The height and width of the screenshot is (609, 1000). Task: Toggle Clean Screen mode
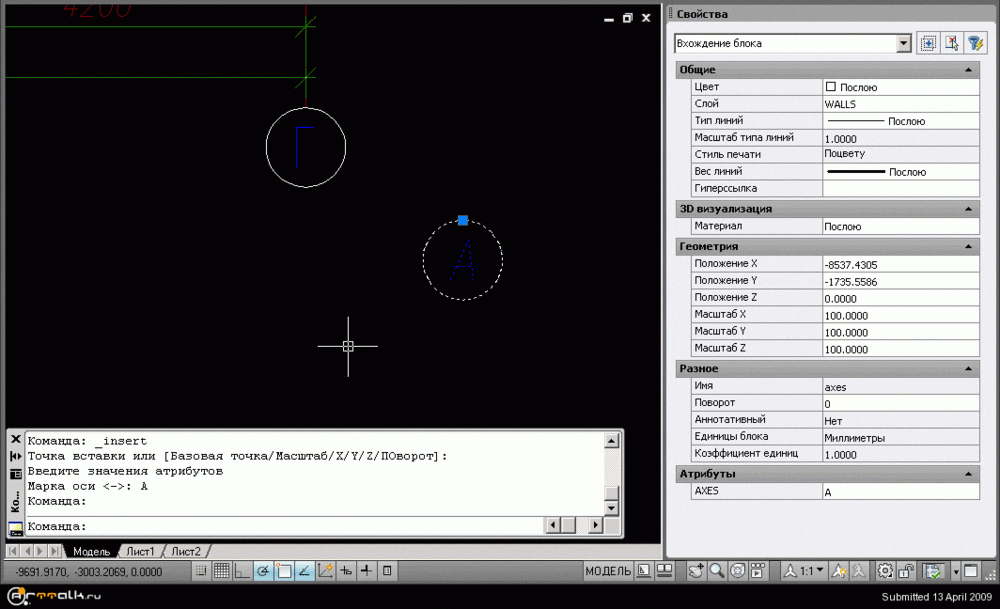(971, 571)
